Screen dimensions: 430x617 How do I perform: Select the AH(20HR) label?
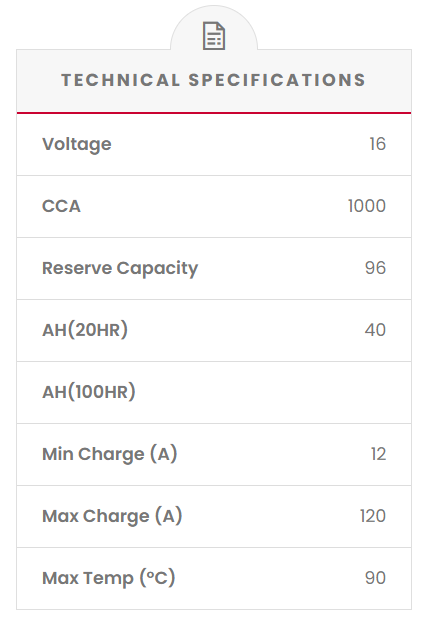pos(85,330)
